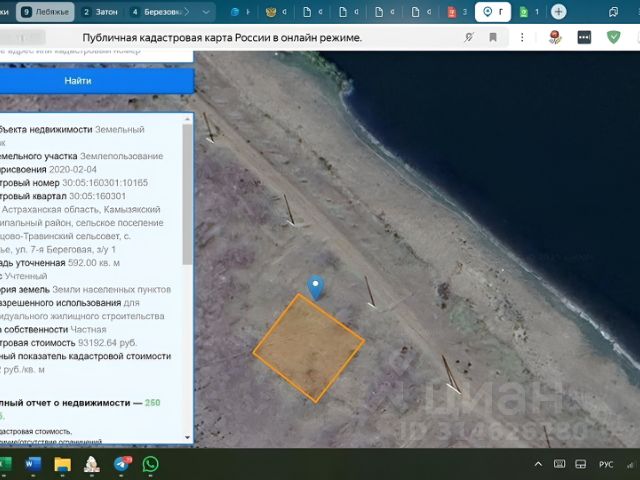Open WhatsApp from the taskbar
The height and width of the screenshot is (480, 640).
[x=151, y=464]
